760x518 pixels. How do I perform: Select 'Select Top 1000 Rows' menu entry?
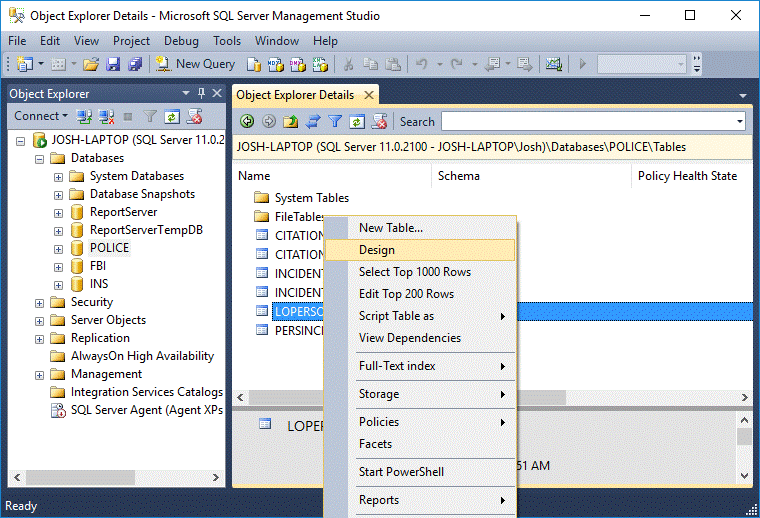coord(414,272)
